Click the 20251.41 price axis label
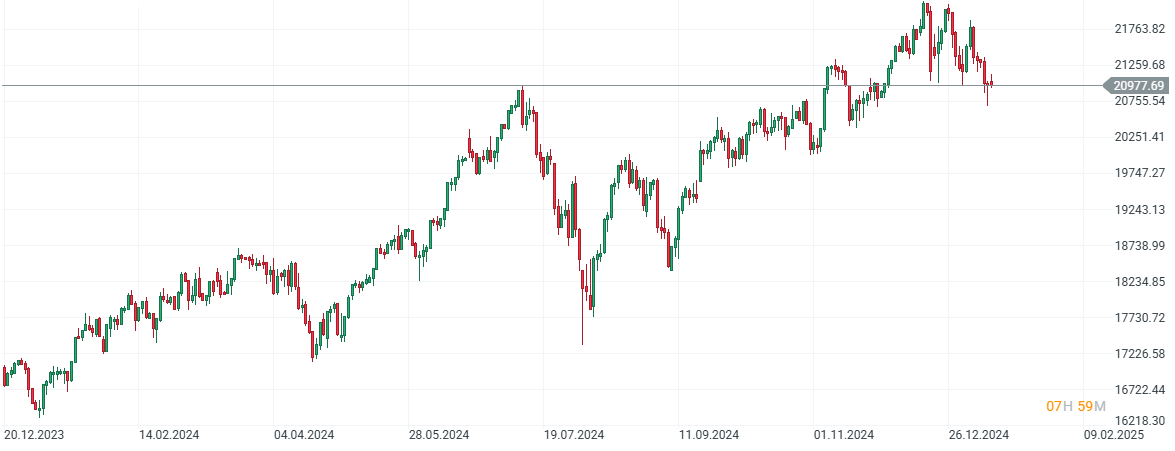The height and width of the screenshot is (451, 1175). [x=1141, y=137]
